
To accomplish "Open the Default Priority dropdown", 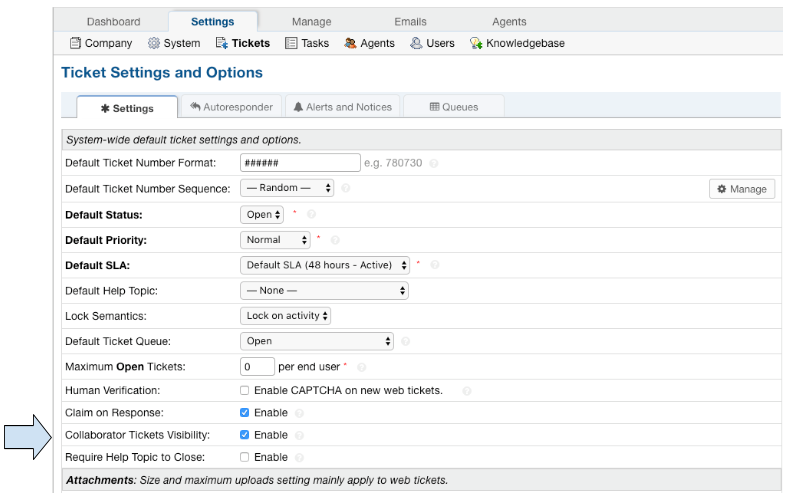I will pyautogui.click(x=276, y=240).
